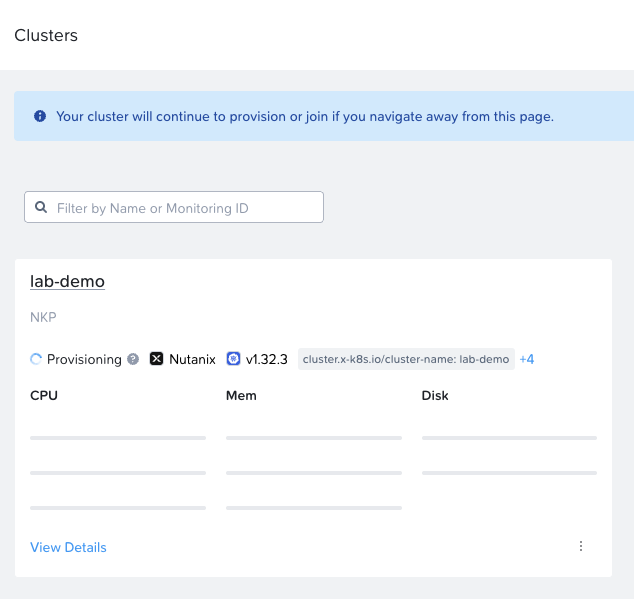Open the Provisioning help question-mark icon
The height and width of the screenshot is (599, 634).
point(133,359)
